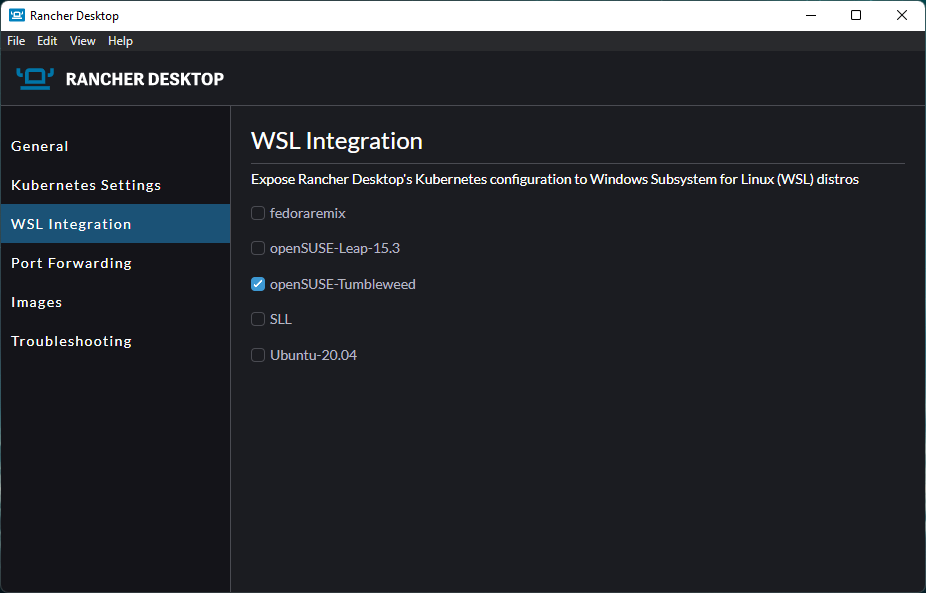Viewport: 926px width, 593px height.
Task: Open the Troubleshooting section
Action: pos(71,341)
